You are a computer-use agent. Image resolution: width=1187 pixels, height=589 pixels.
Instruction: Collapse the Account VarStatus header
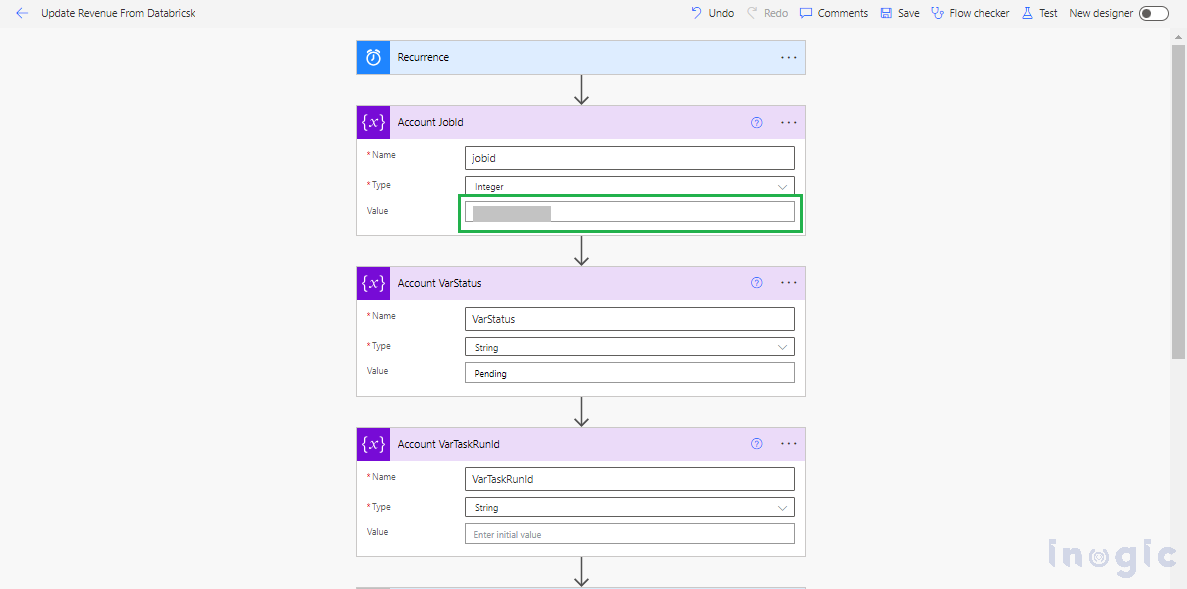click(x=581, y=283)
